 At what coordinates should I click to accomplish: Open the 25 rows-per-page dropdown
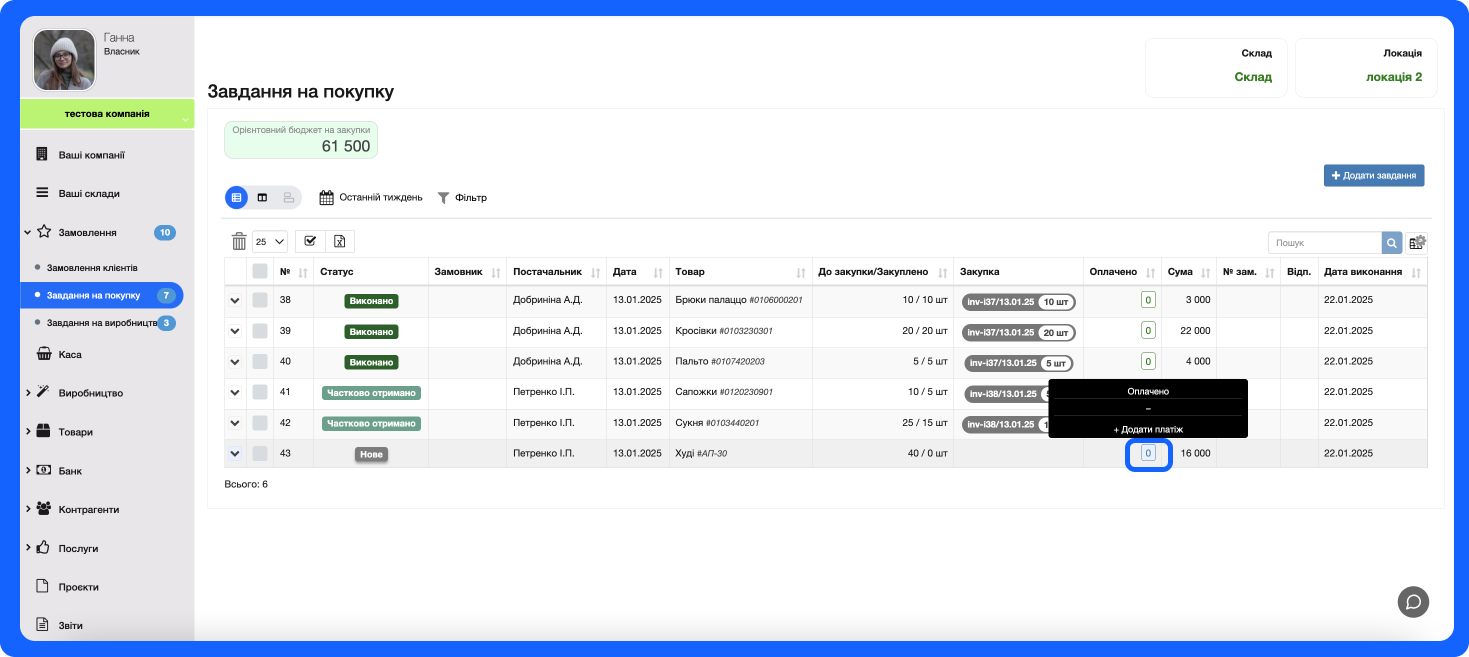click(x=270, y=241)
